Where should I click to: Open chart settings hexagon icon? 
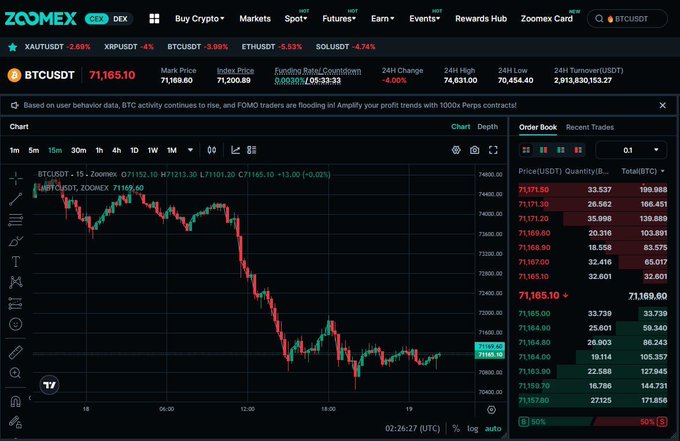(455, 150)
